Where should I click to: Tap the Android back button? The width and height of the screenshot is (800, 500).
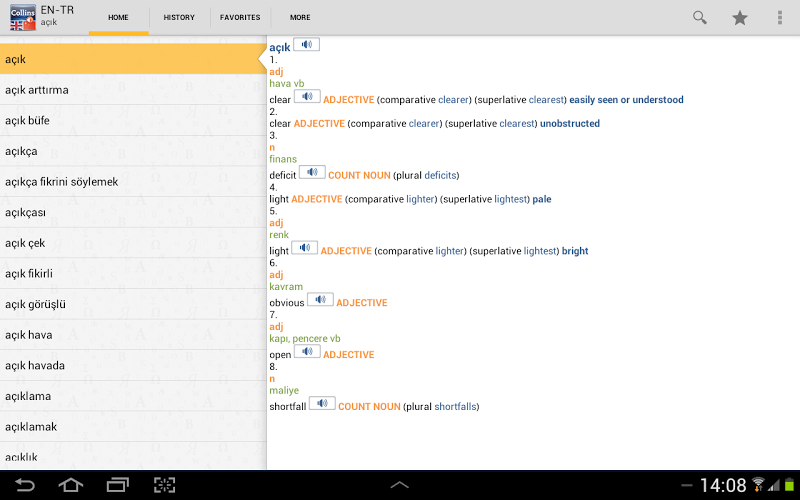click(x=24, y=485)
